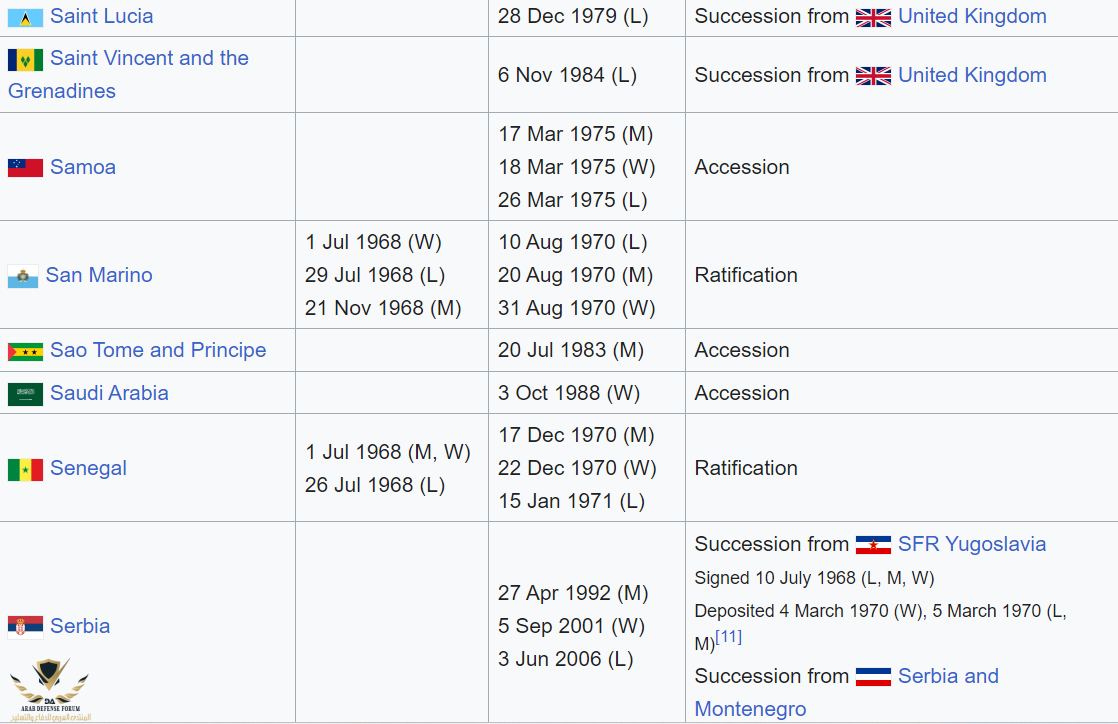Click the San Marino flag icon
Image resolution: width=1118 pixels, height=724 pixels.
click(x=23, y=276)
